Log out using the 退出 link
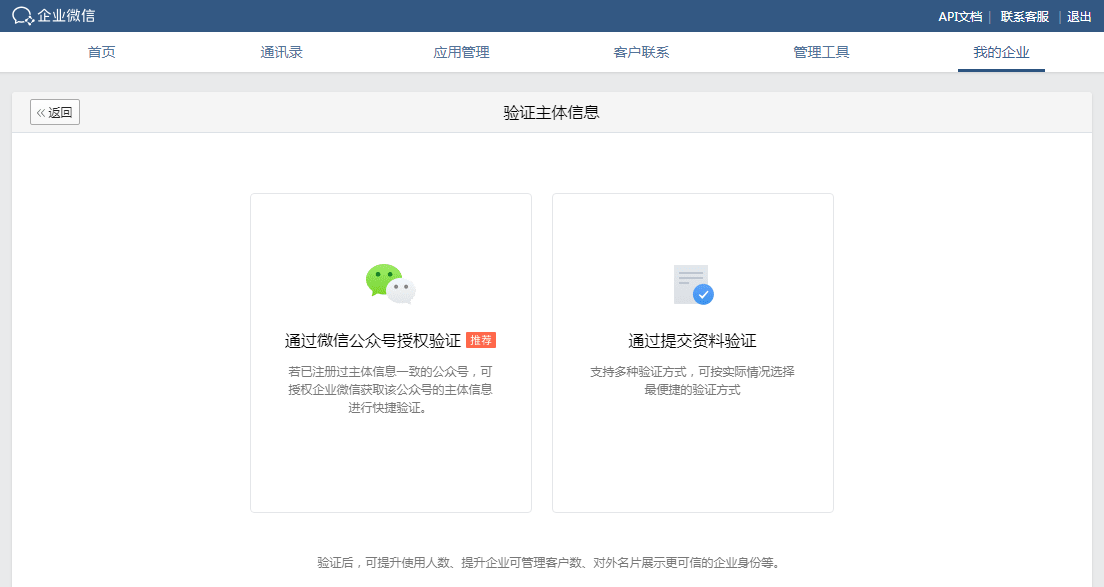This screenshot has width=1104, height=587. tap(1079, 17)
